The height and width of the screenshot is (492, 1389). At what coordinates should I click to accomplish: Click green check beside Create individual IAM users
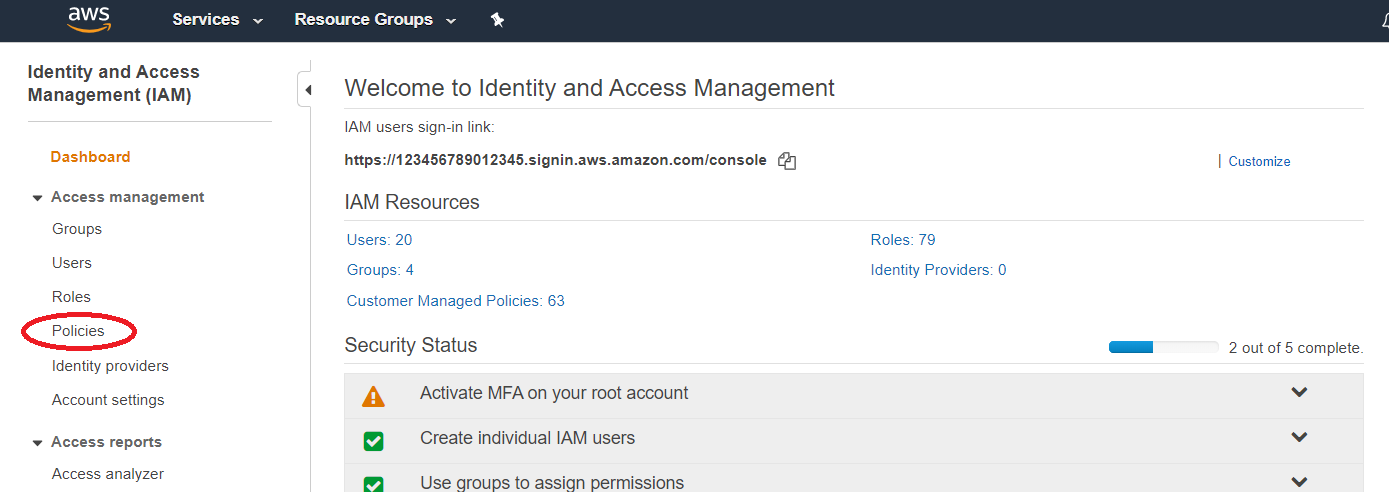(373, 440)
